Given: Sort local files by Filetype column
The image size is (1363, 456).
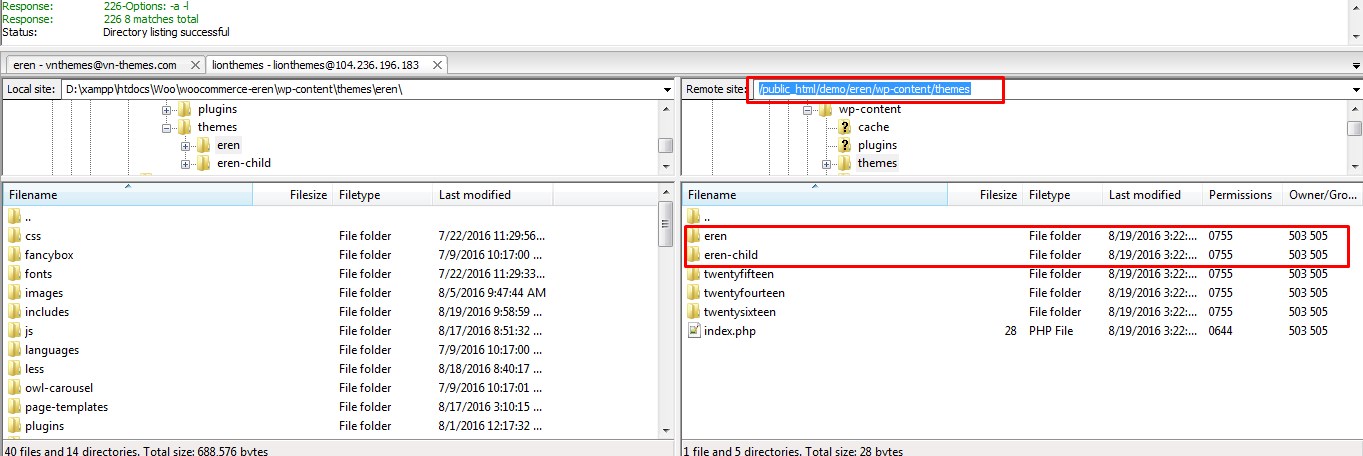Looking at the screenshot, I should click(x=382, y=195).
